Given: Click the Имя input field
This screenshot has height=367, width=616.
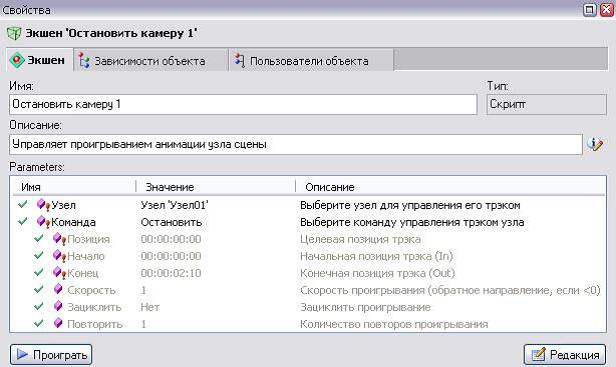Looking at the screenshot, I should pyautogui.click(x=243, y=105).
